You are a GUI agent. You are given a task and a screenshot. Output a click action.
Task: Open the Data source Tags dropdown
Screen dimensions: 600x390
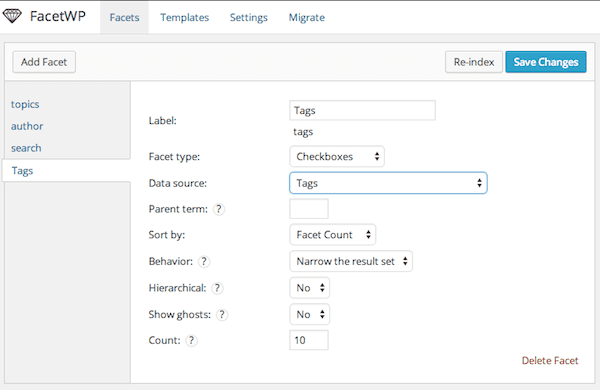388,183
